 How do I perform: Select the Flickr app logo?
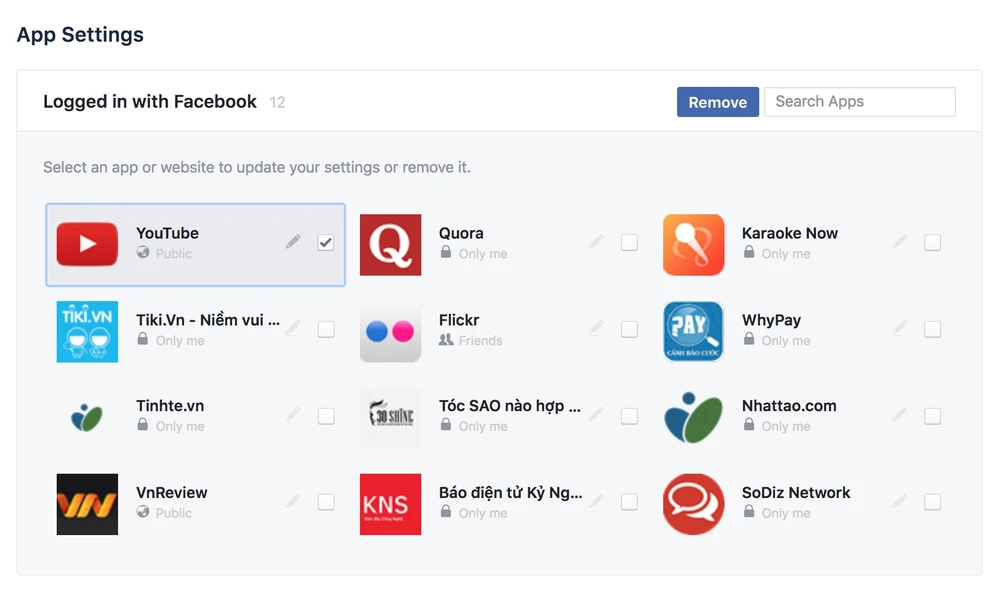[x=390, y=331]
